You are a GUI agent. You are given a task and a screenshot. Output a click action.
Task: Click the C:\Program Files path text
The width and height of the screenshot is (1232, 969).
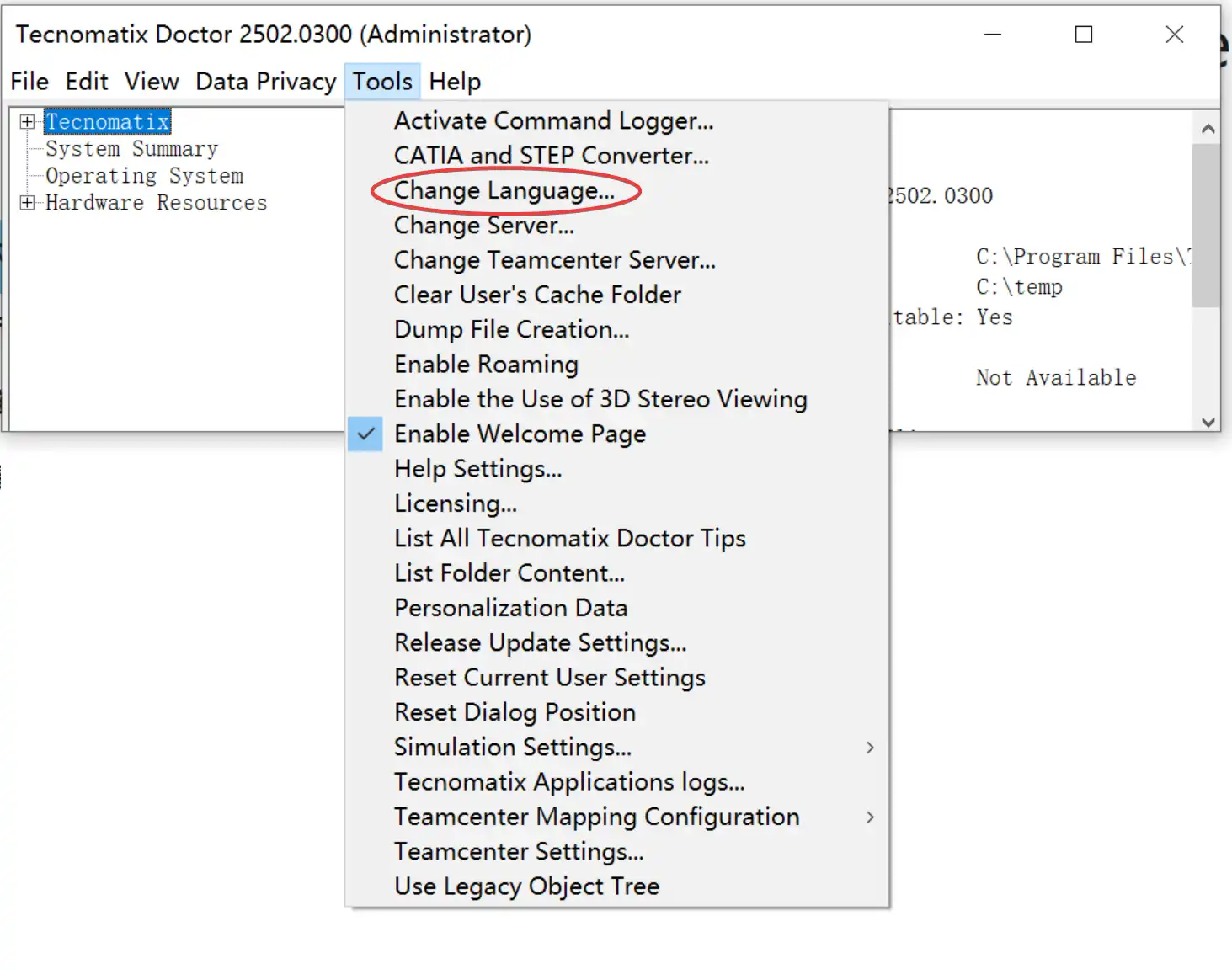click(1083, 257)
